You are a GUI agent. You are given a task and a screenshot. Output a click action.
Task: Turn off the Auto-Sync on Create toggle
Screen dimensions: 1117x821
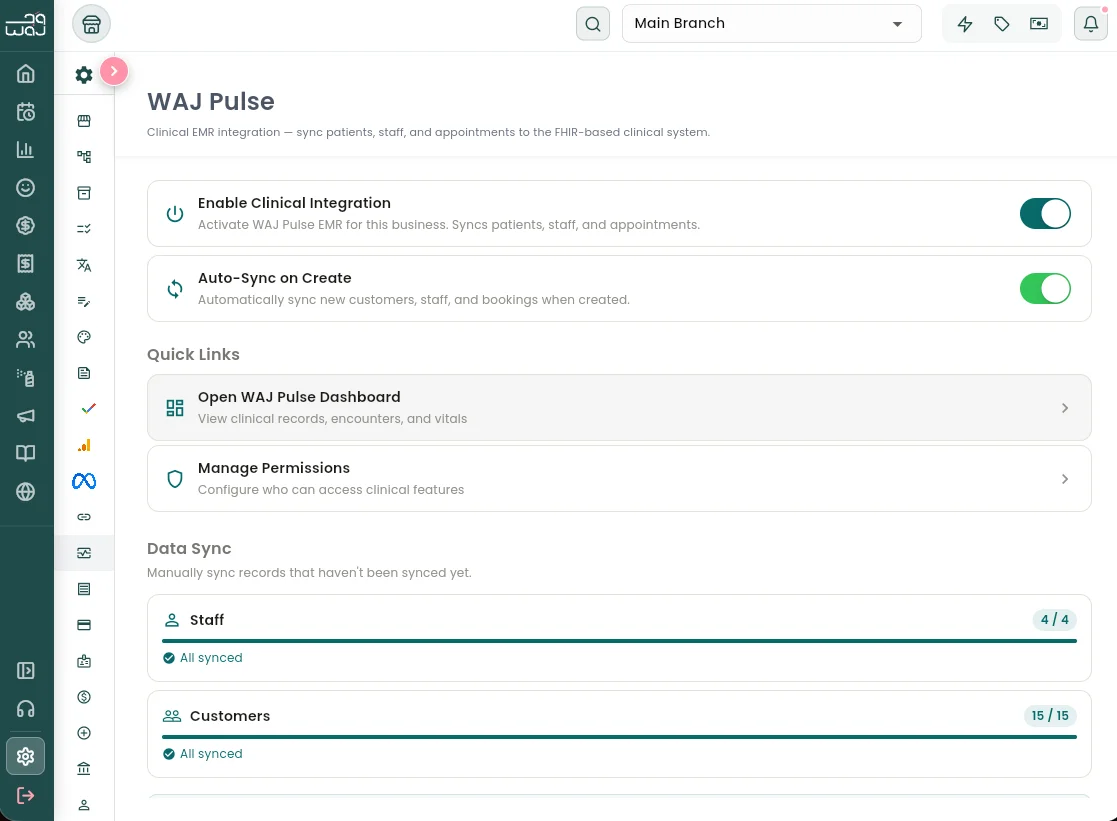[x=1045, y=289]
